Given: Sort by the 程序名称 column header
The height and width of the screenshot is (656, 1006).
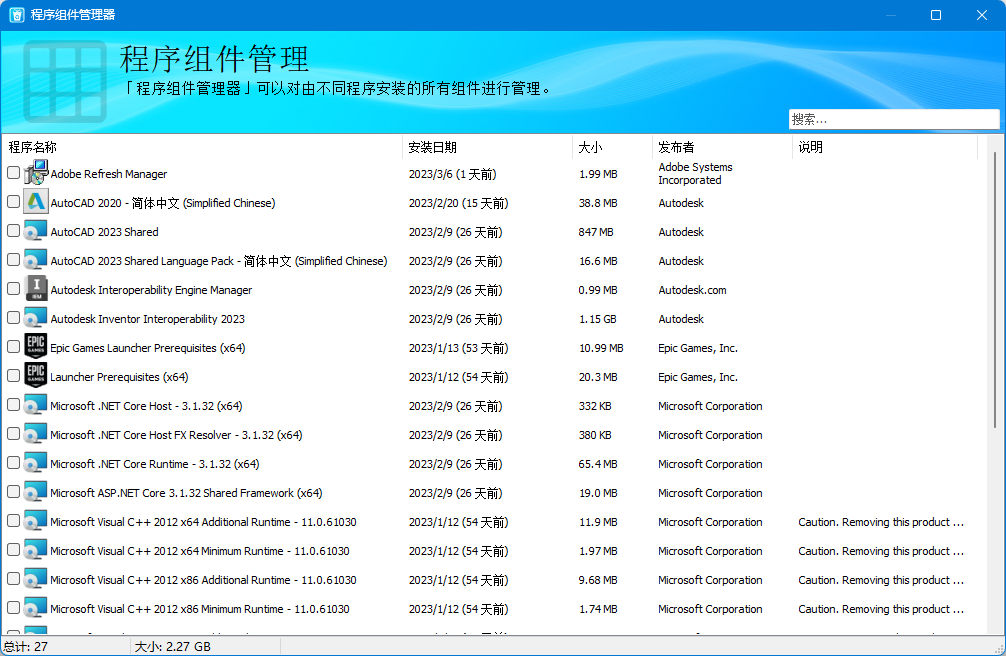Looking at the screenshot, I should coord(202,147).
